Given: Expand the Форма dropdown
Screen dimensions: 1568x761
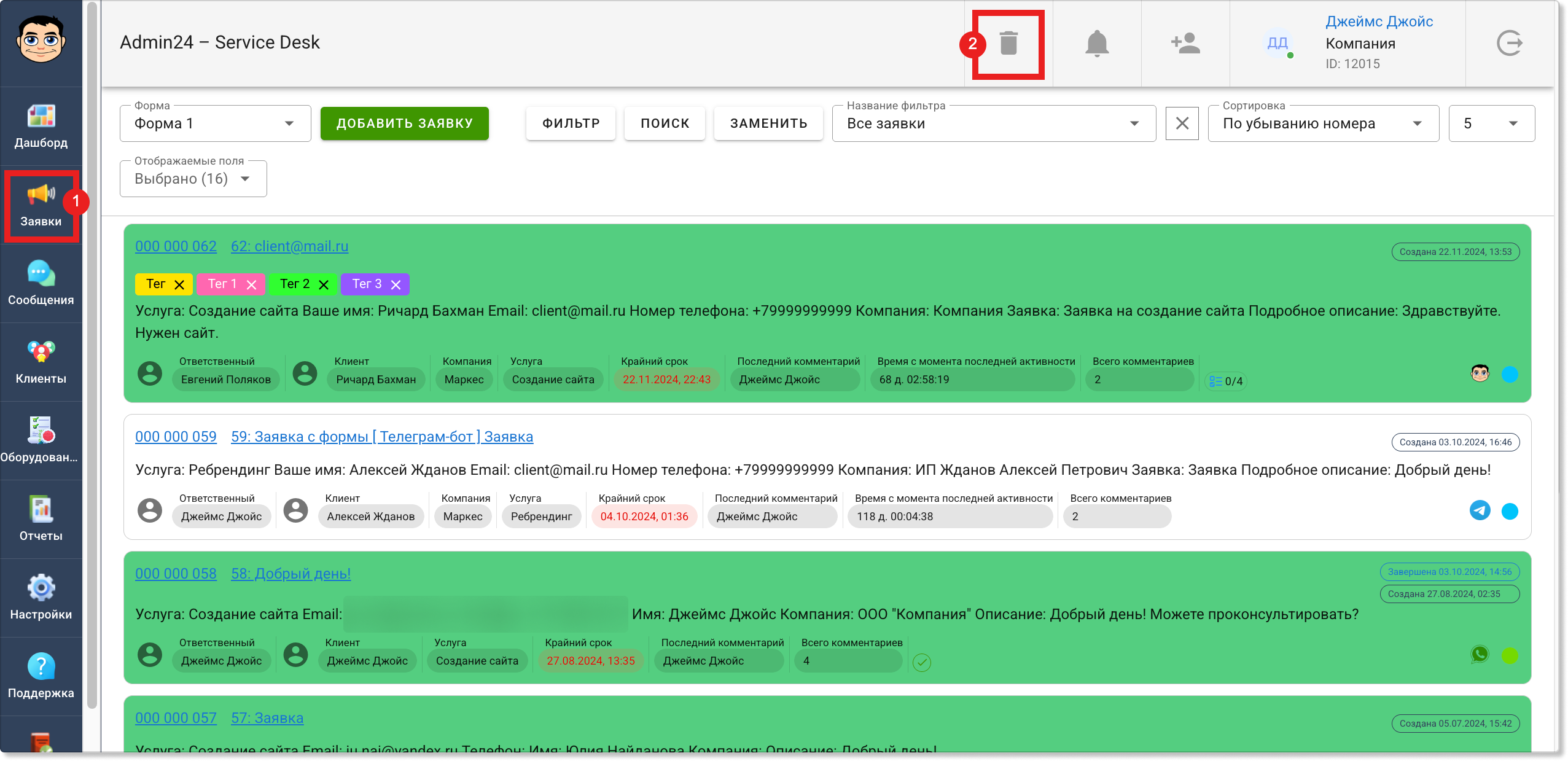Looking at the screenshot, I should [x=215, y=123].
